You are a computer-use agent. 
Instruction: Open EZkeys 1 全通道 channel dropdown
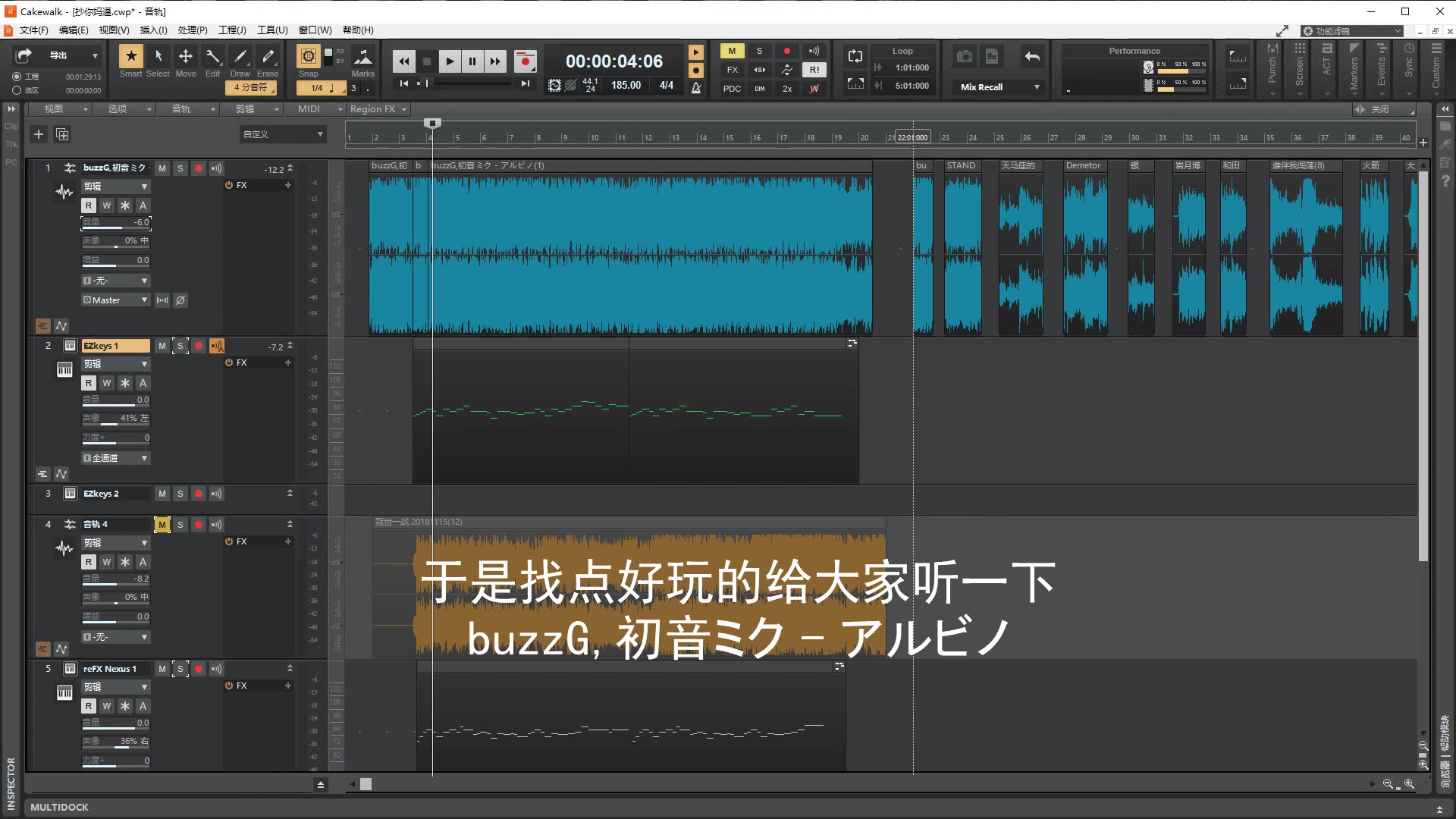point(115,458)
